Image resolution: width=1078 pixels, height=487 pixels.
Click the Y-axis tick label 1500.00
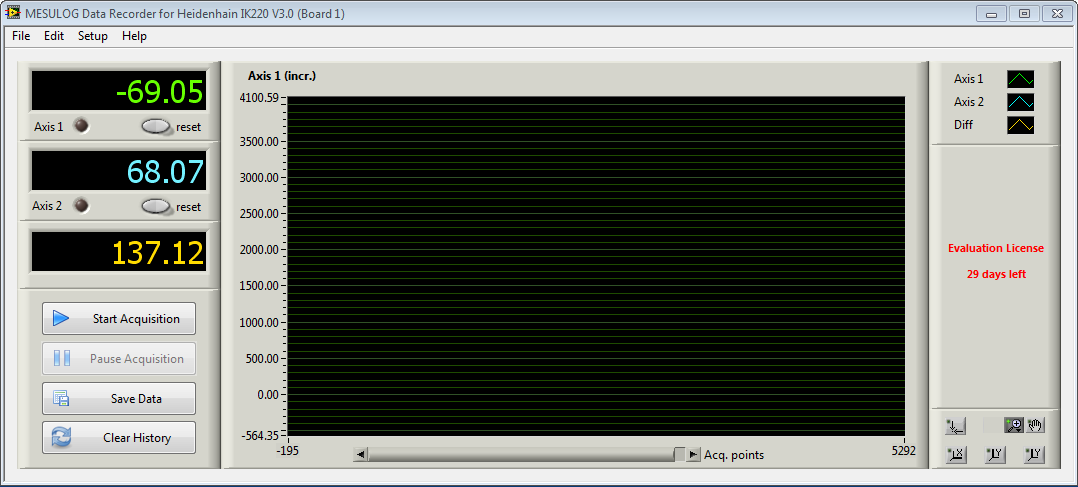[x=259, y=285]
